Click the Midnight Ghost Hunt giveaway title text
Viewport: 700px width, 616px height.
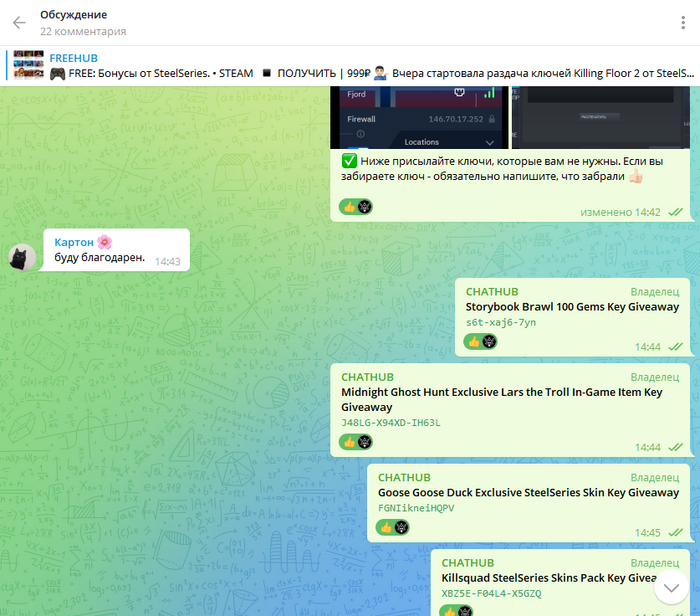pos(501,400)
